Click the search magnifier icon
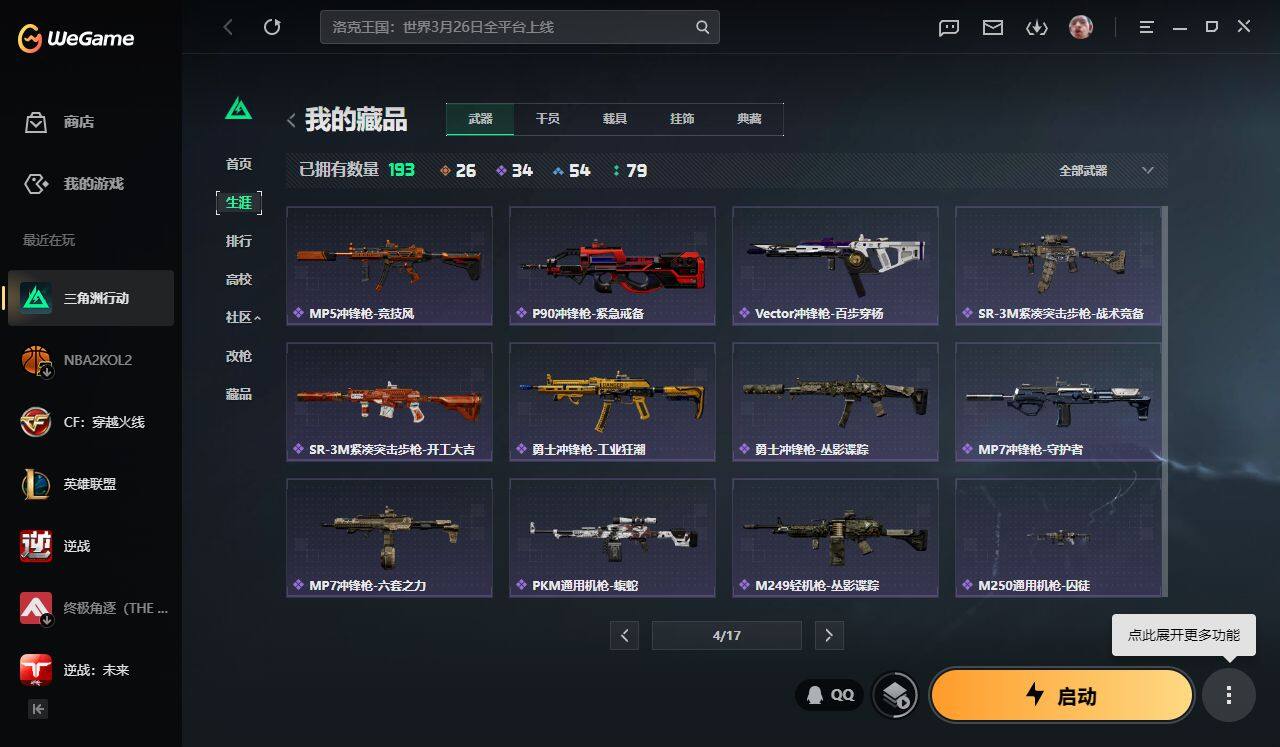The height and width of the screenshot is (747, 1280). coord(703,27)
